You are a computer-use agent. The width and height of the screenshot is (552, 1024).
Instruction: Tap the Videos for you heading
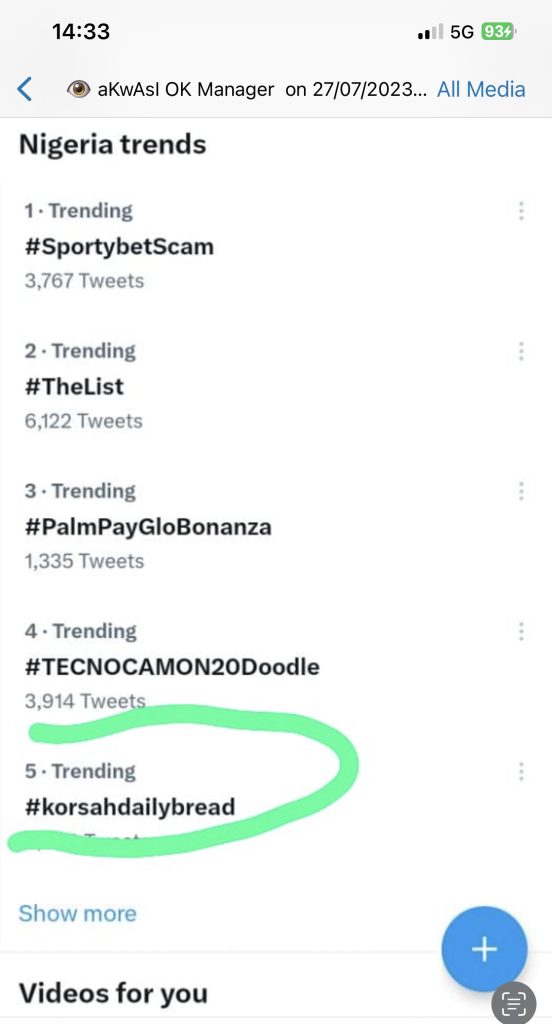coord(113,993)
